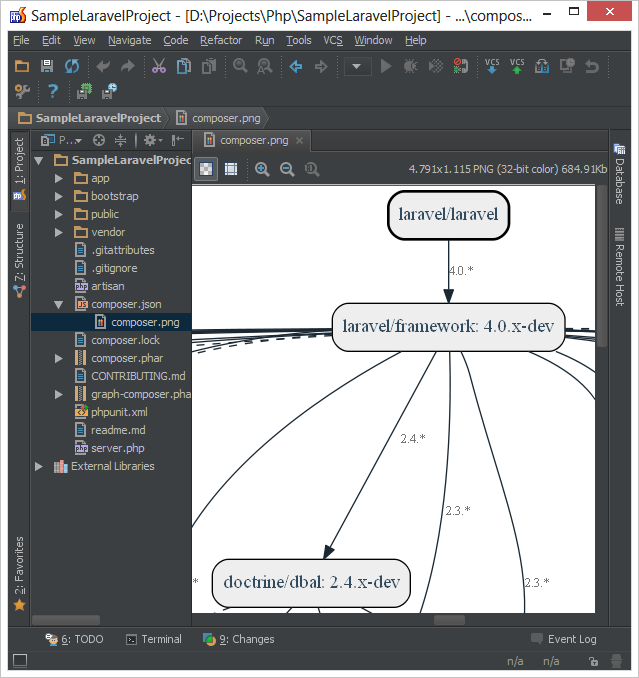Click the Replace toolbar icon

[265, 67]
